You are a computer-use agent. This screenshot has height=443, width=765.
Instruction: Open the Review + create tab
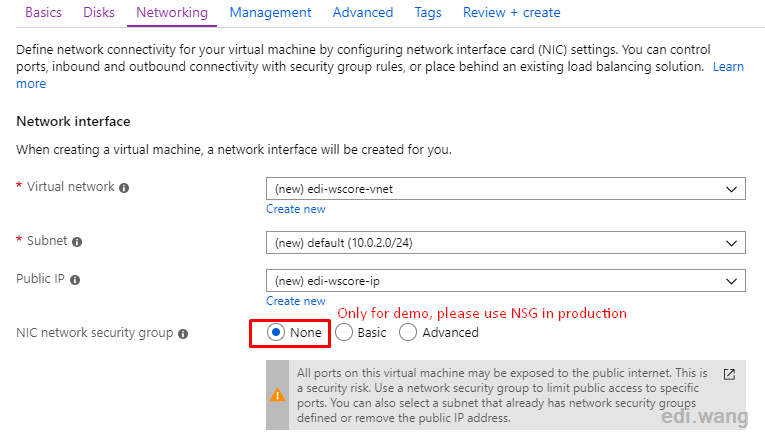pos(511,12)
